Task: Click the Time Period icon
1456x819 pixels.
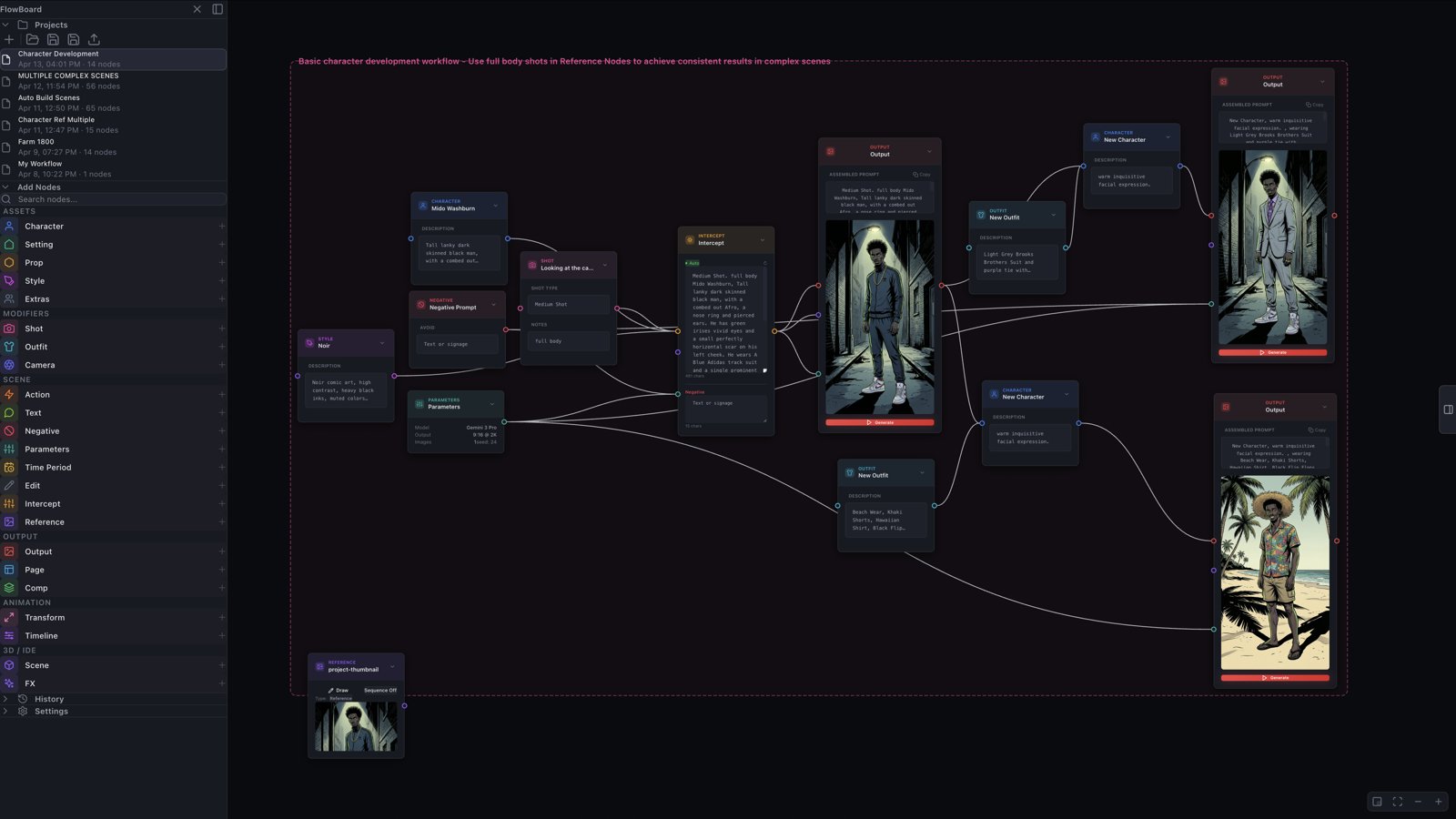Action: coord(9,467)
